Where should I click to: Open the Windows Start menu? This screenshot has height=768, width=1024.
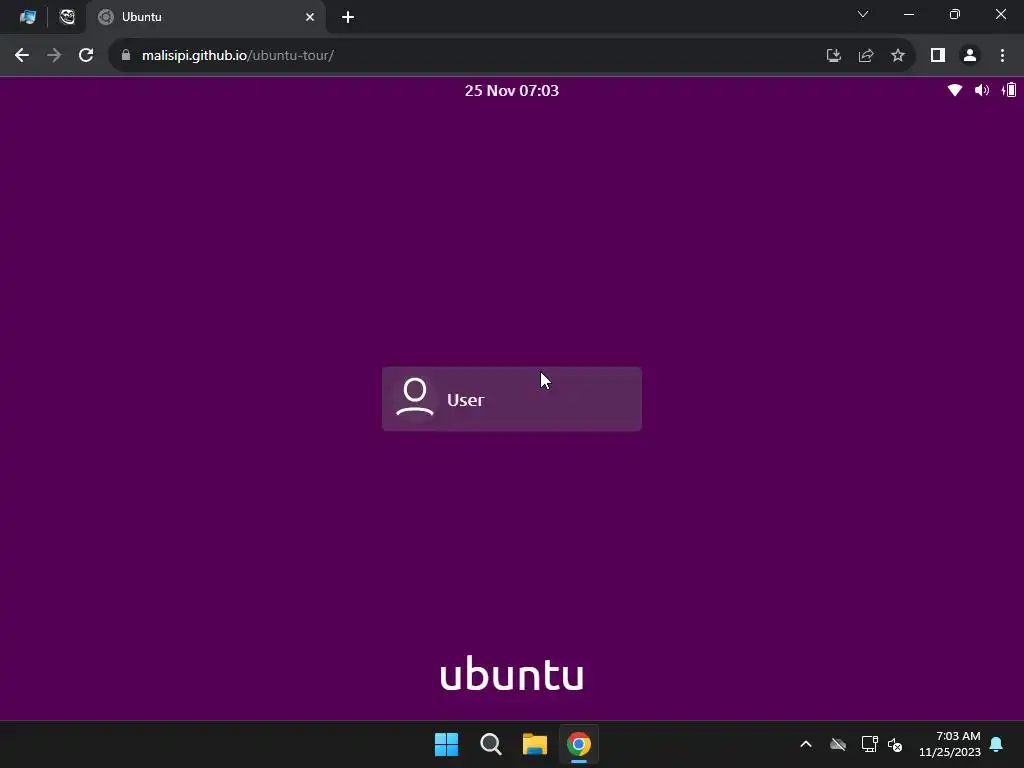click(x=447, y=744)
